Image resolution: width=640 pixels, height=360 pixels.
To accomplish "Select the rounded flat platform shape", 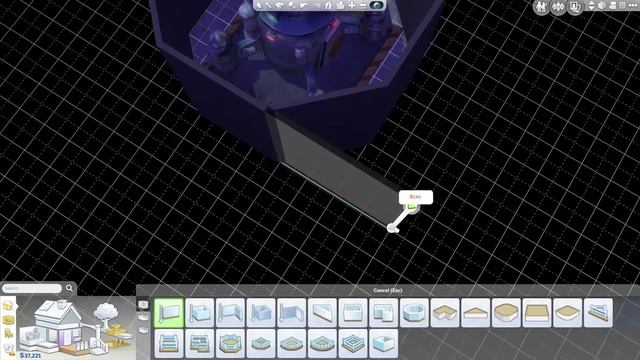I will point(567,313).
